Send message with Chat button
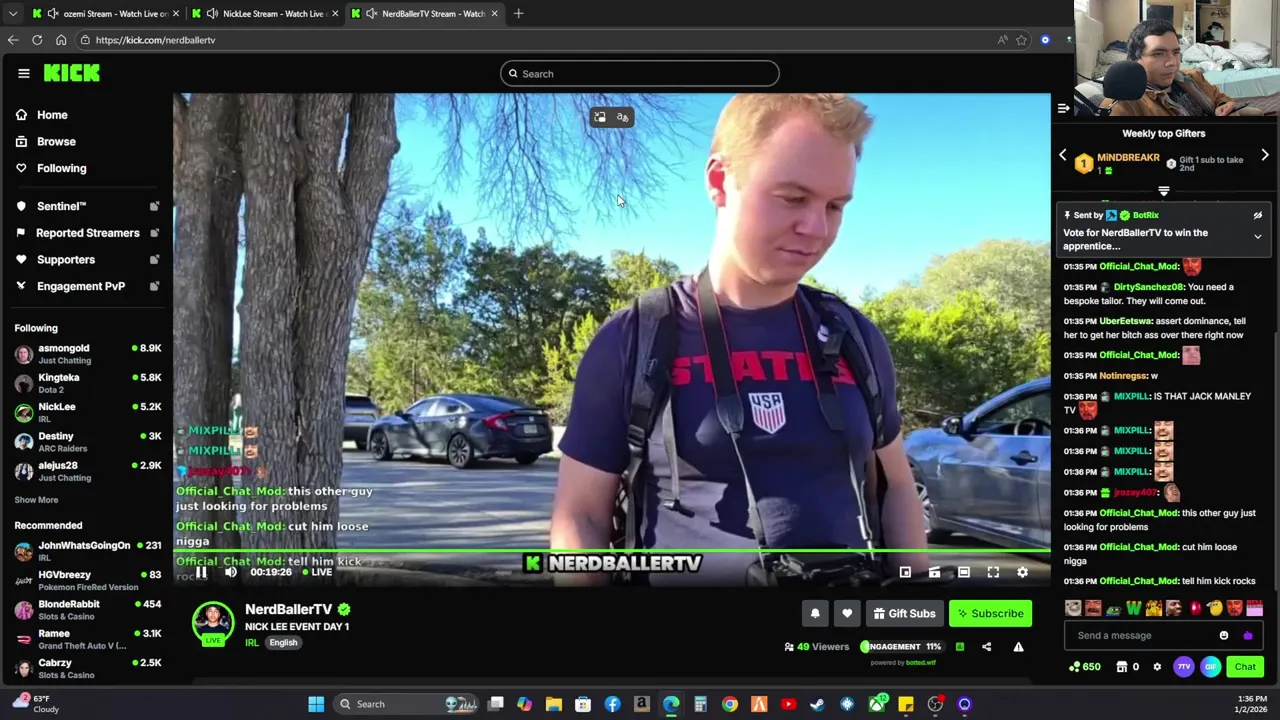Viewport: 1280px width, 720px height. (x=1245, y=667)
